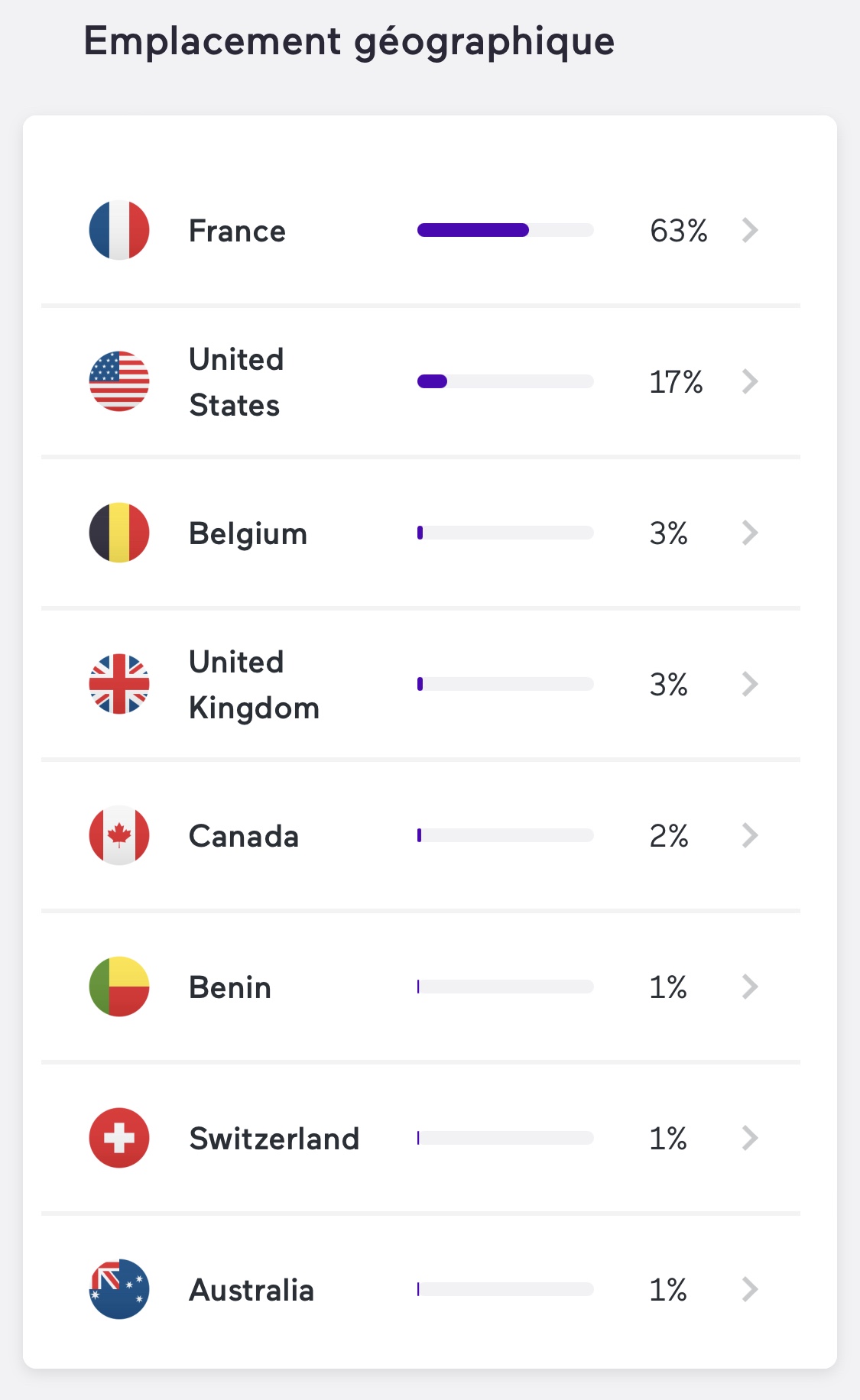
Task: Expand the Canada row chevron
Action: pos(750,835)
